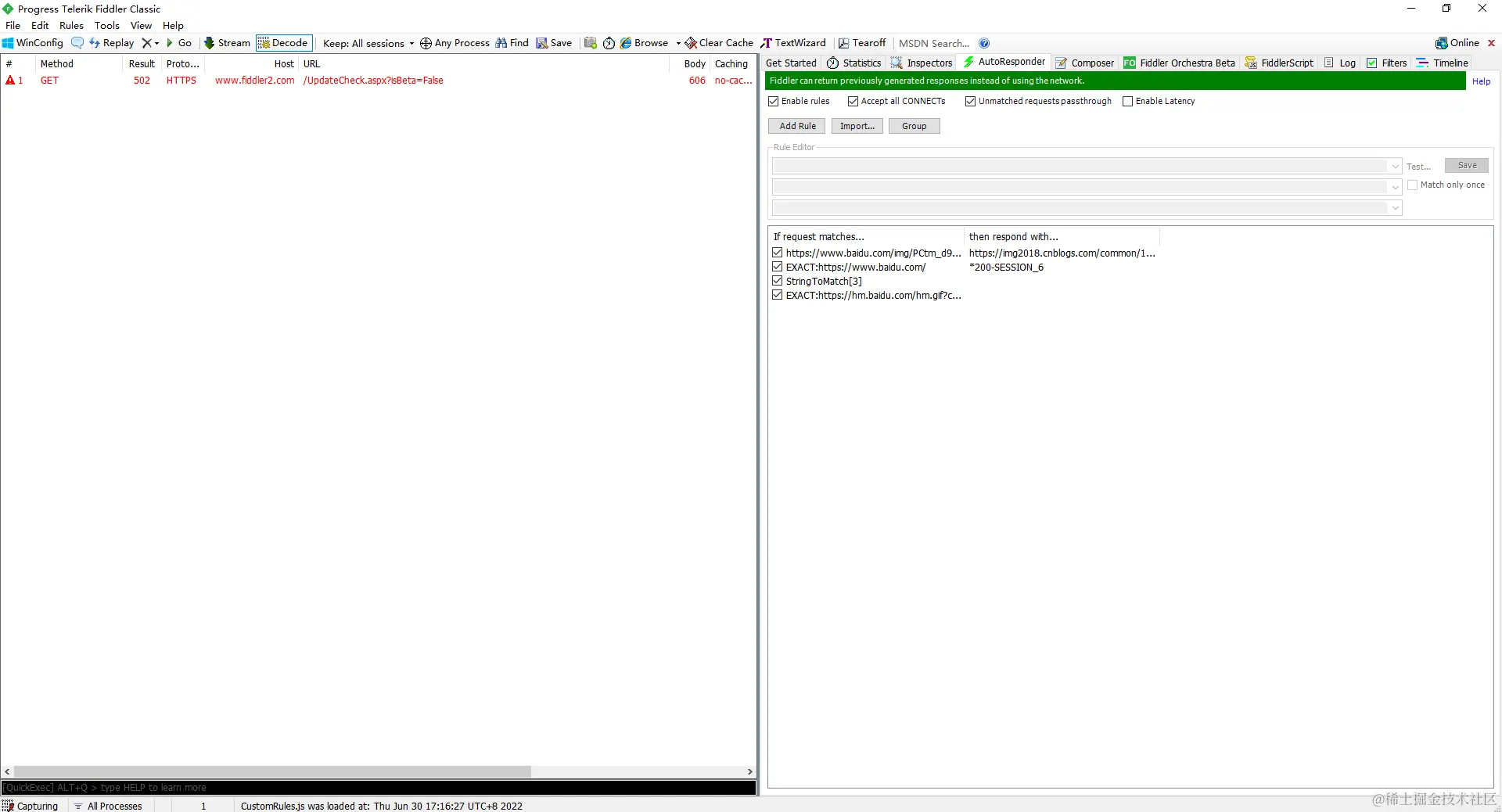The image size is (1502, 812).
Task: Open Find sessions binoculars
Action: tap(512, 43)
